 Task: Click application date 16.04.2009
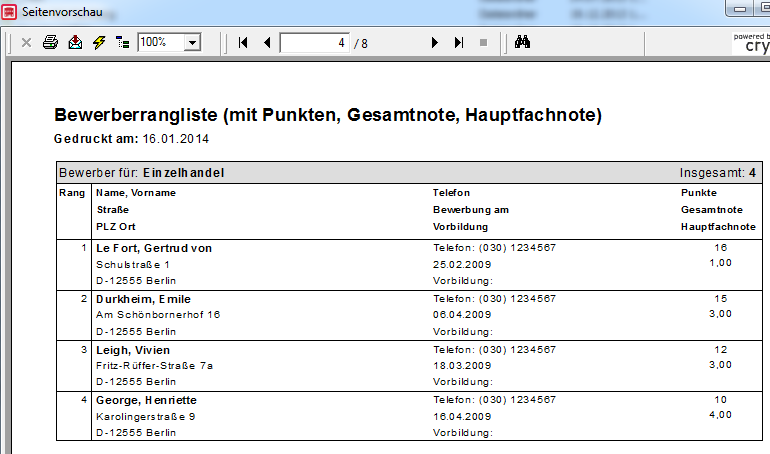click(x=462, y=417)
